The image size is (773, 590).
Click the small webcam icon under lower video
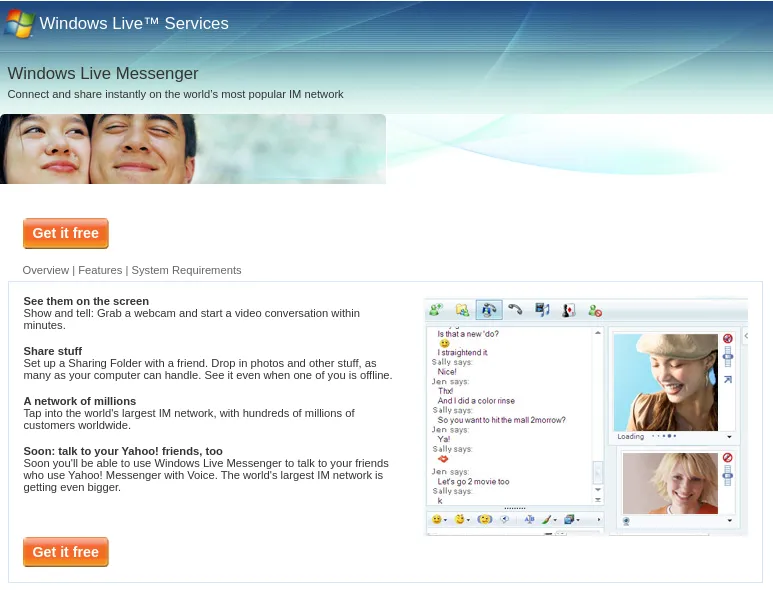coord(626,521)
